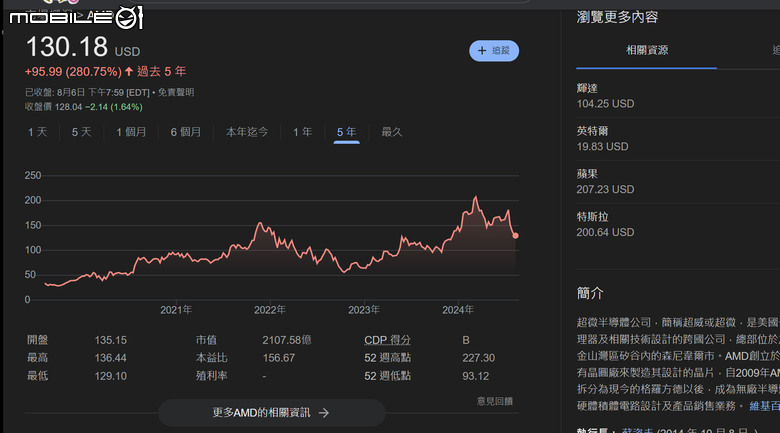Select the 1 天 time range tab
The width and height of the screenshot is (780, 433).
pos(37,132)
